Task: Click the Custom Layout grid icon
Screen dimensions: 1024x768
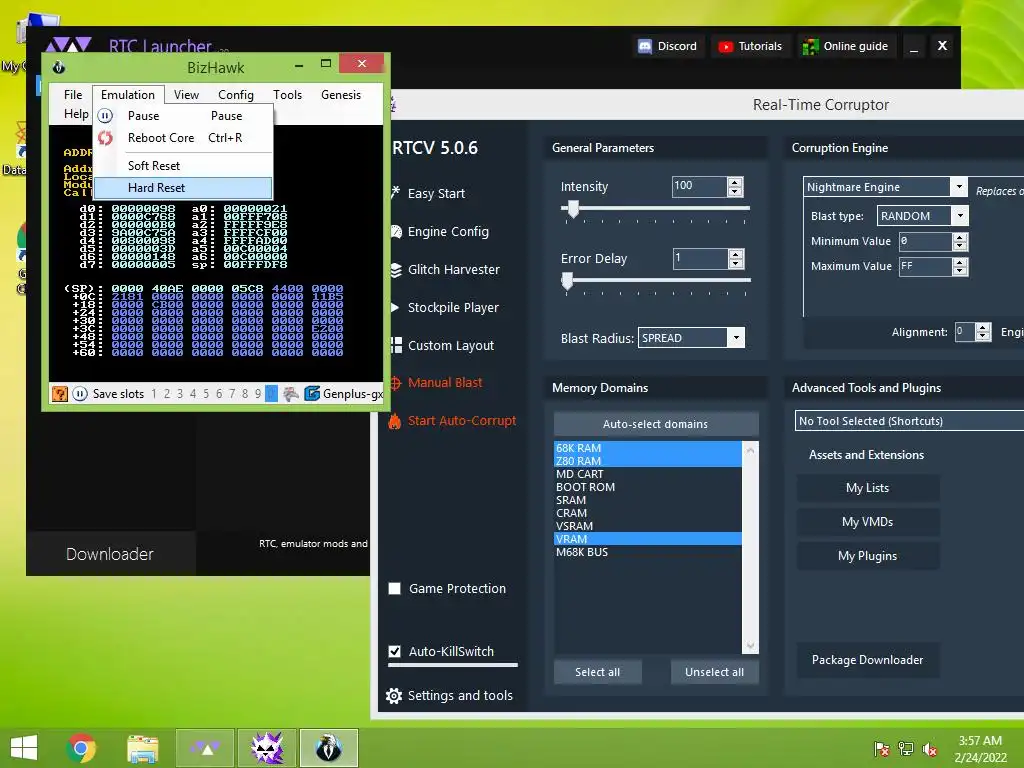Action: 396,345
